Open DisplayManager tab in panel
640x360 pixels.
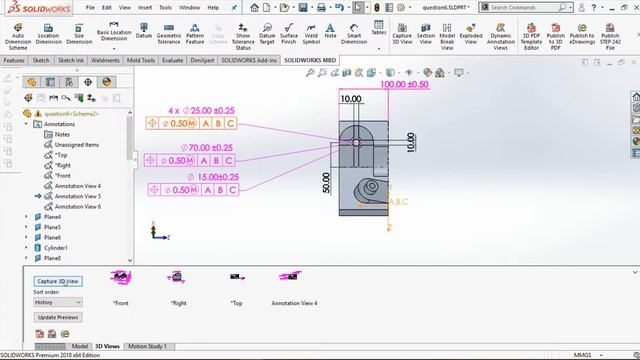pos(107,82)
